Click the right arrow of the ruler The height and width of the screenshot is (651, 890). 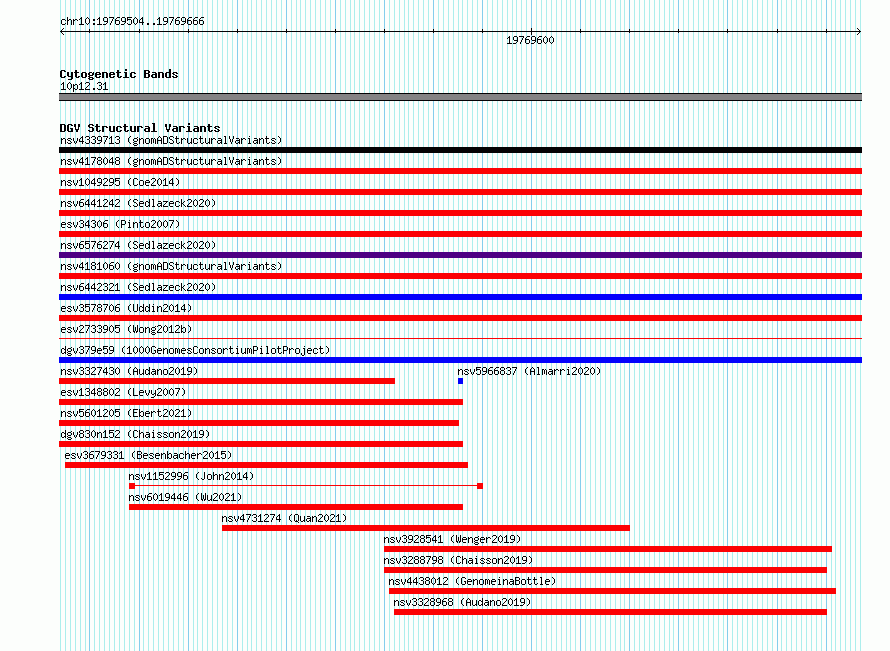click(x=859, y=32)
